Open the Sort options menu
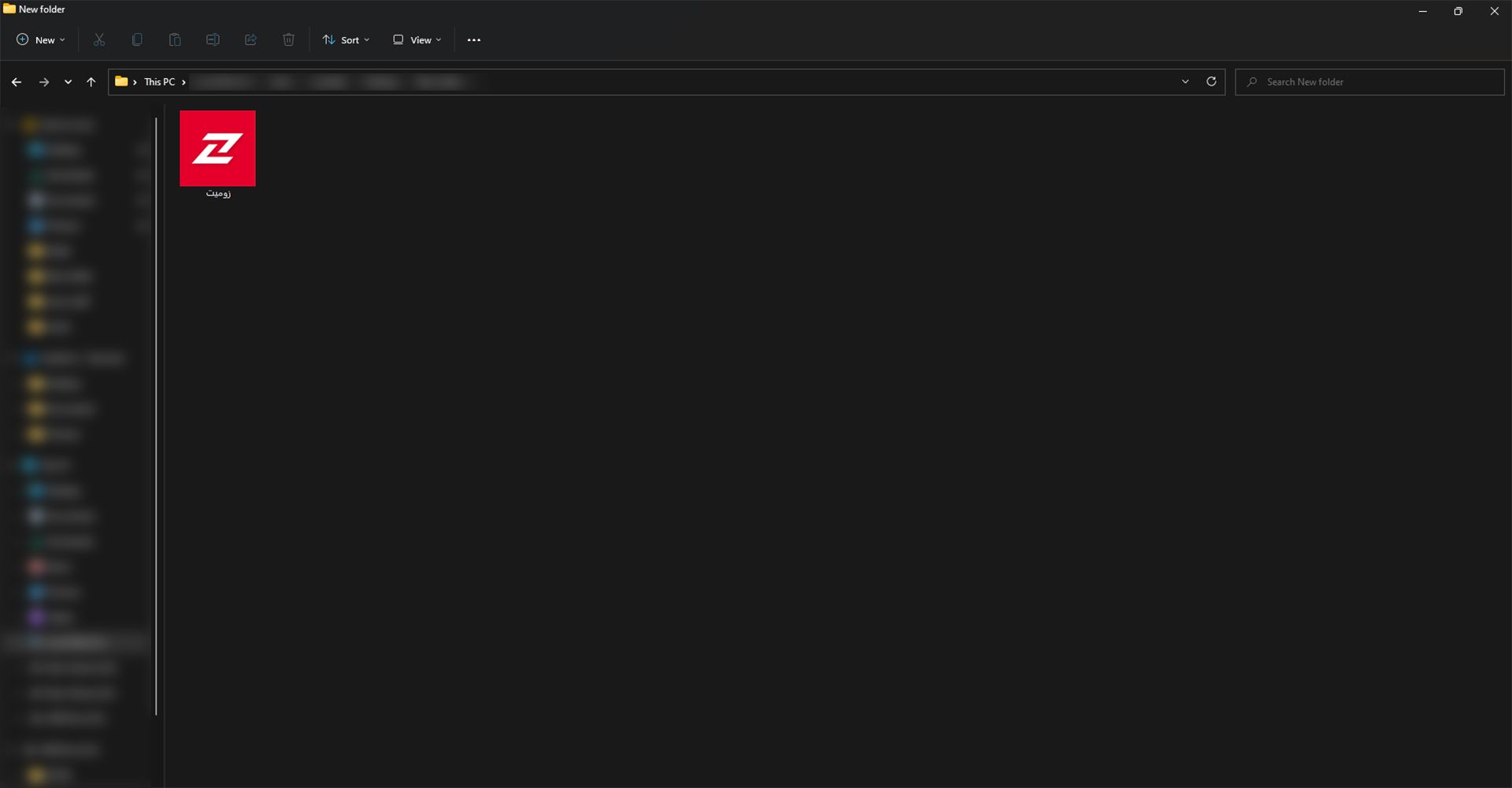This screenshot has height=788, width=1512. pyautogui.click(x=346, y=40)
